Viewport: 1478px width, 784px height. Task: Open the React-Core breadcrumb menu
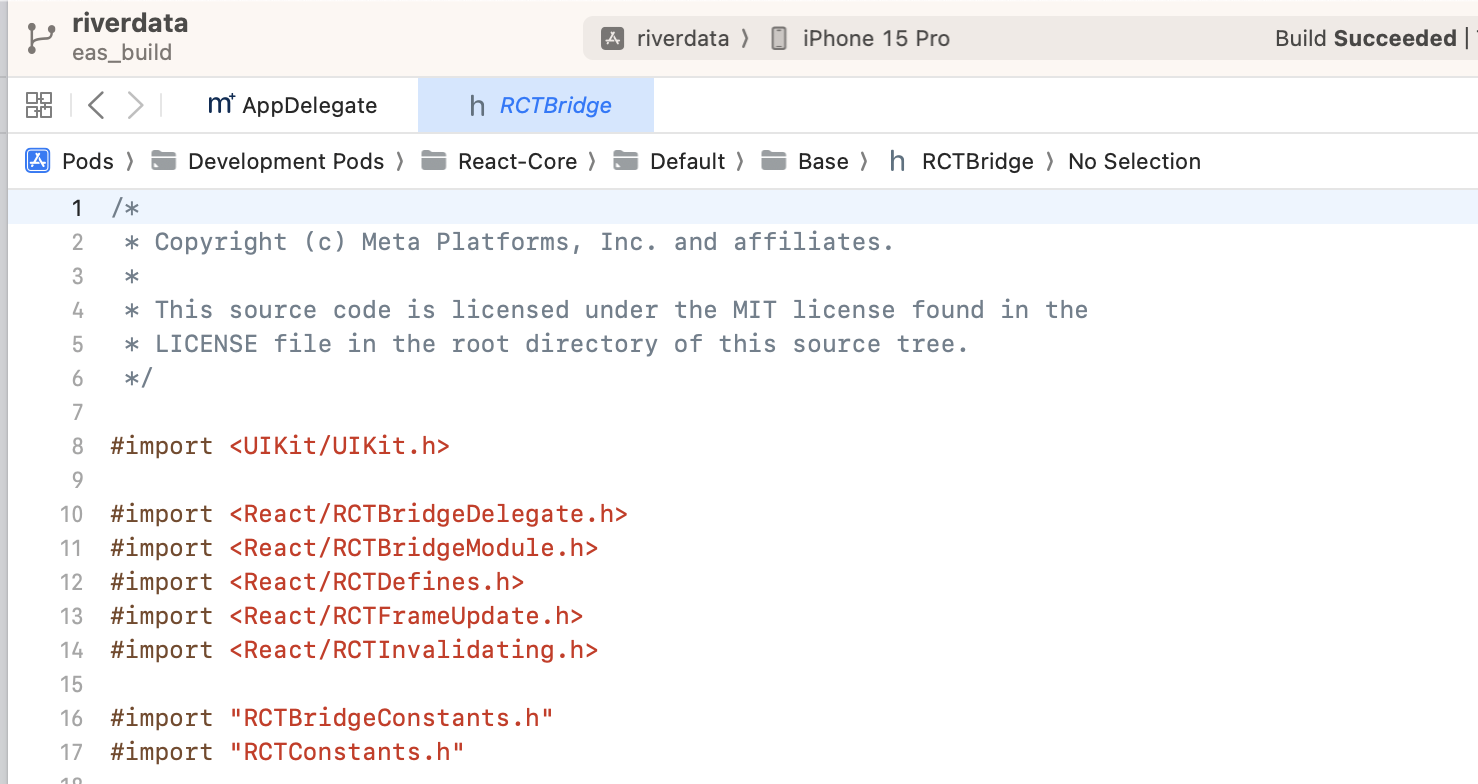tap(517, 161)
